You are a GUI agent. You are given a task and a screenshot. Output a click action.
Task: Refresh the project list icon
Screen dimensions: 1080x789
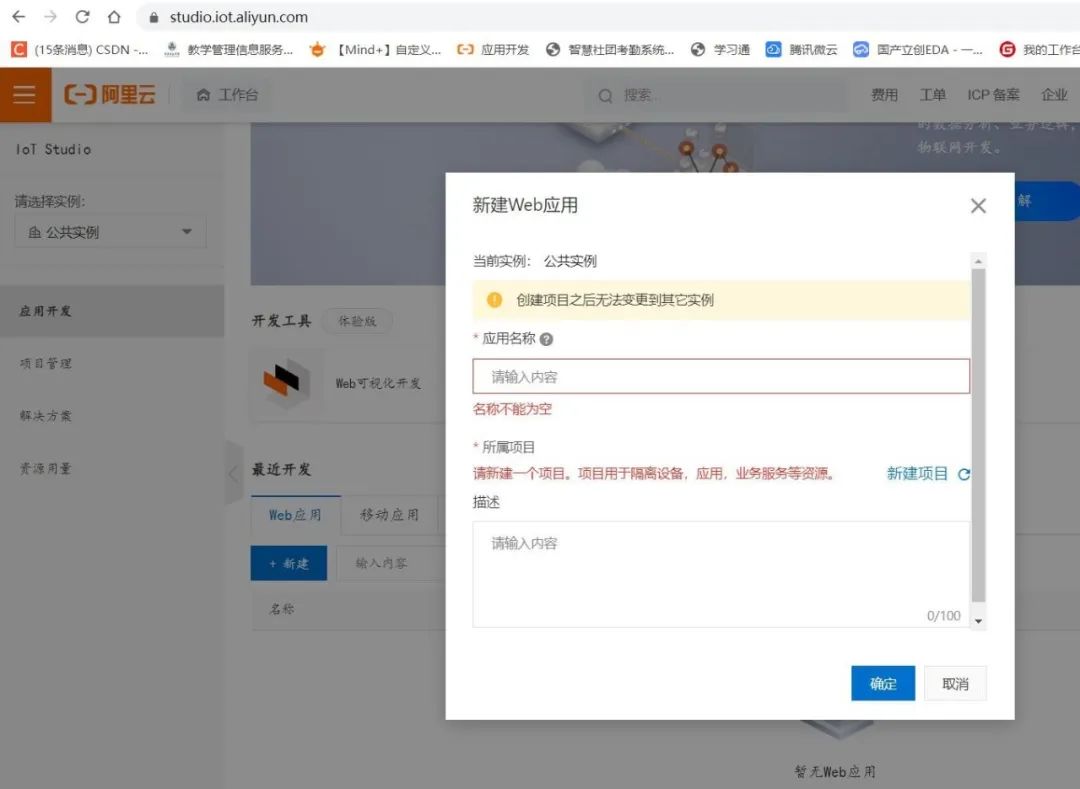point(964,474)
